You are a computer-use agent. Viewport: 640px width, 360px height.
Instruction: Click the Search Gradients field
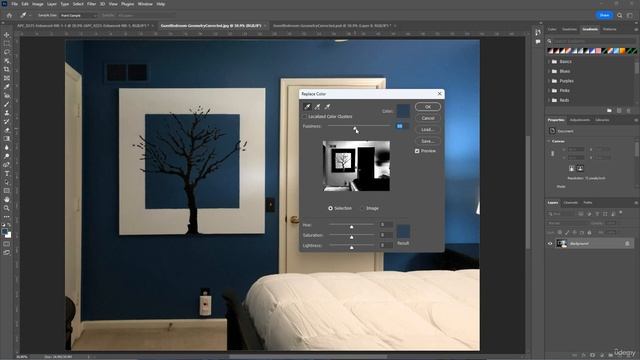coord(592,41)
